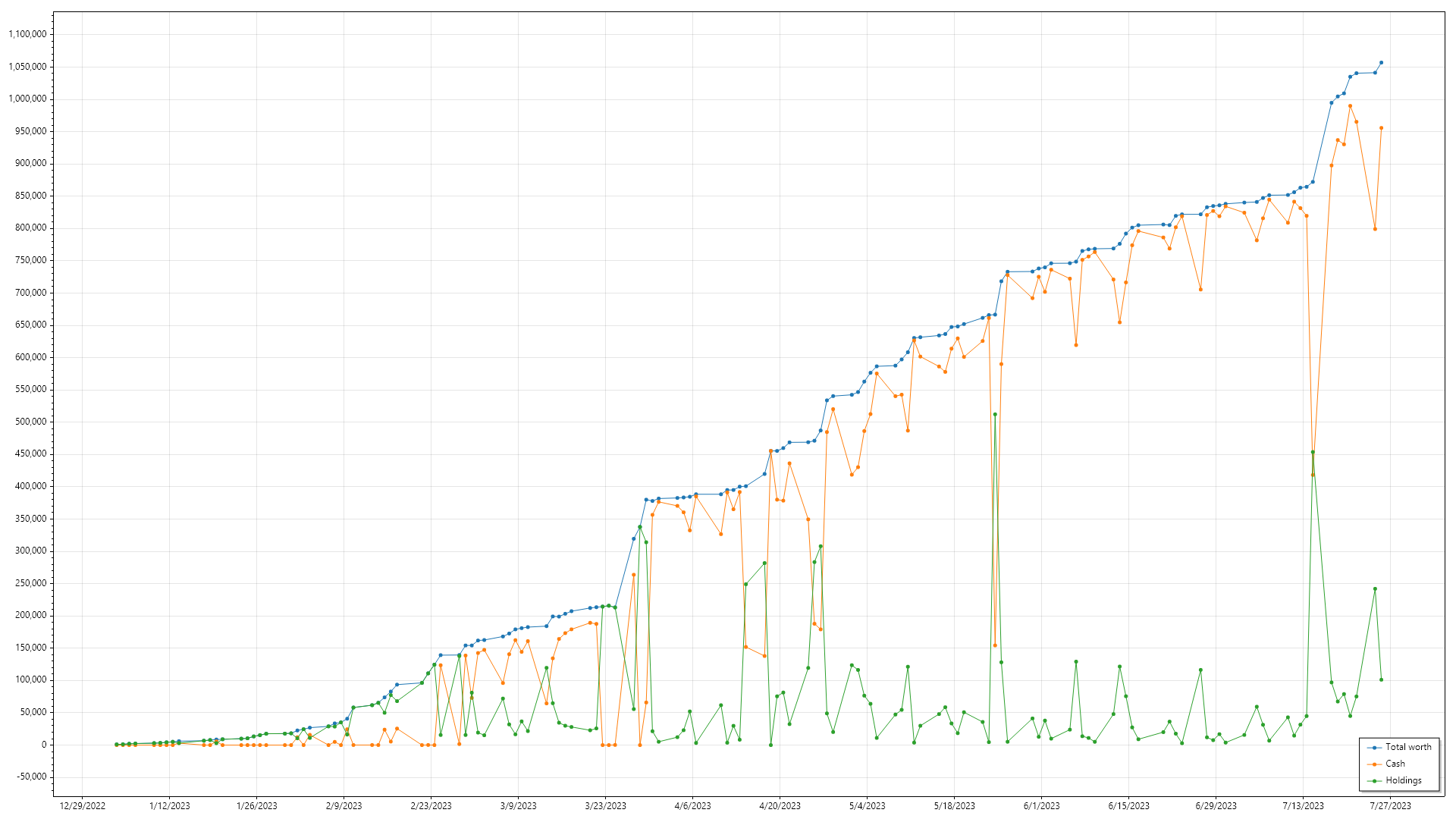The height and width of the screenshot is (819, 1456).
Task: Click the 2/23/2023 date label
Action: (431, 806)
